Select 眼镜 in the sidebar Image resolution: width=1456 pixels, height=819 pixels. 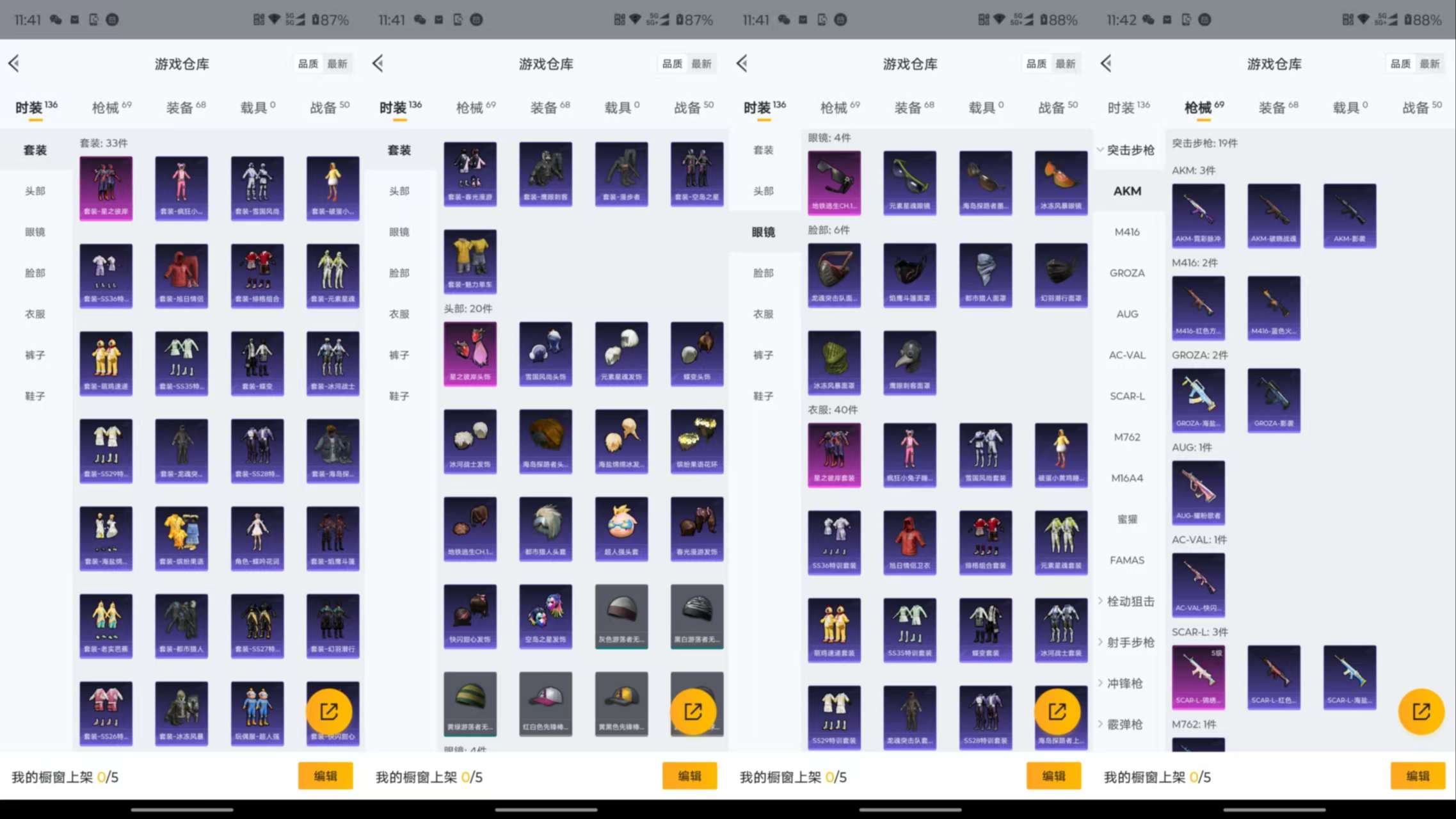pyautogui.click(x=35, y=232)
